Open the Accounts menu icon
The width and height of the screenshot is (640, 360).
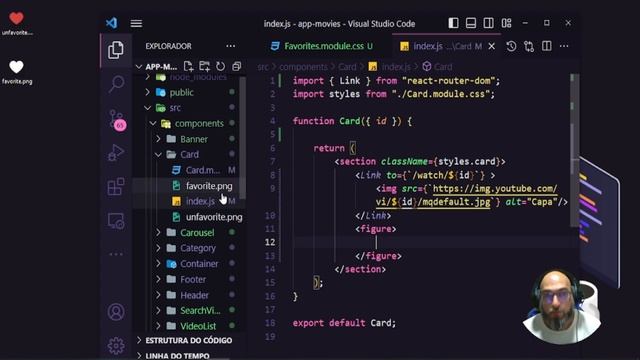116,312
